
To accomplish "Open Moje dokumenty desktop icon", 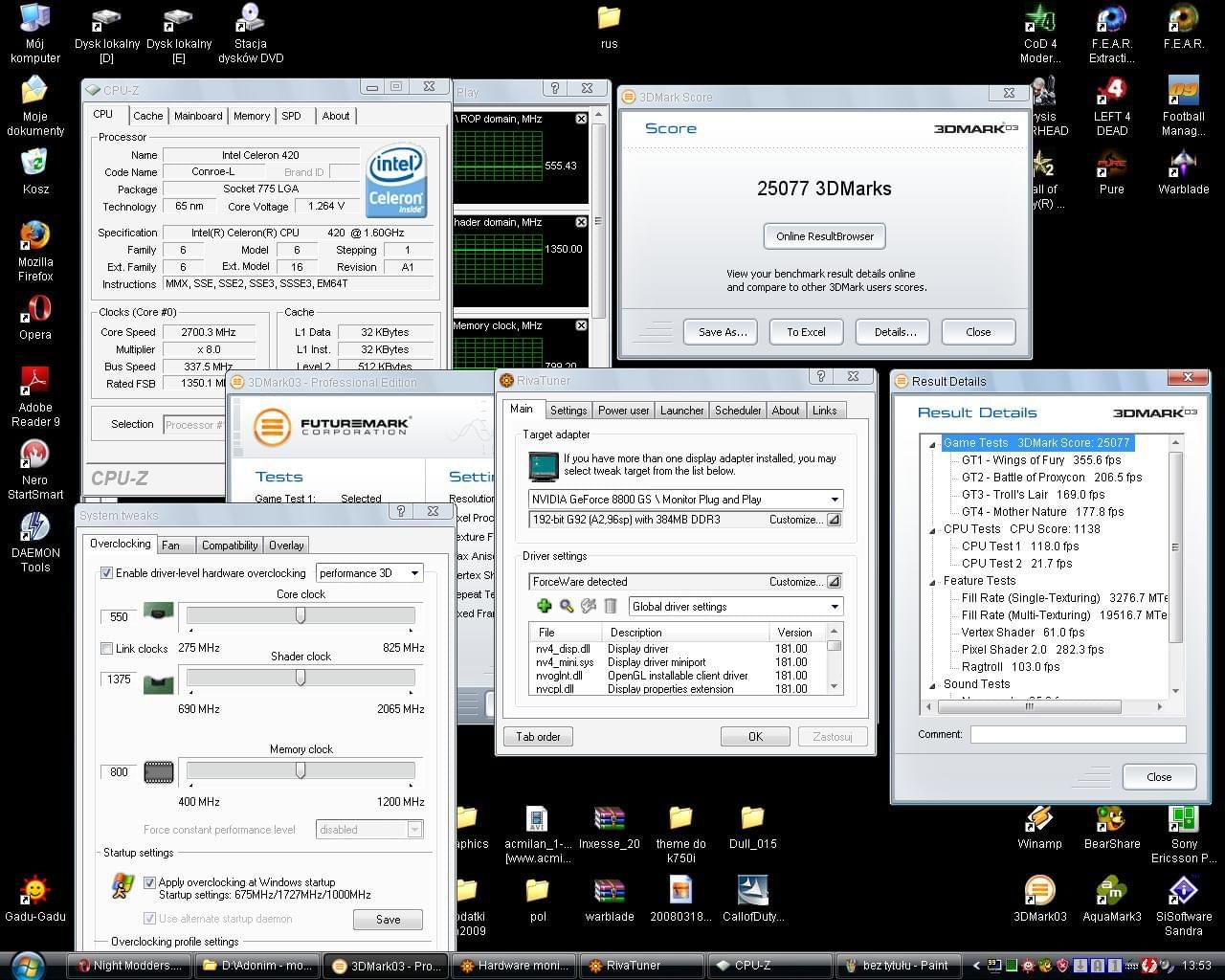I will point(35,105).
